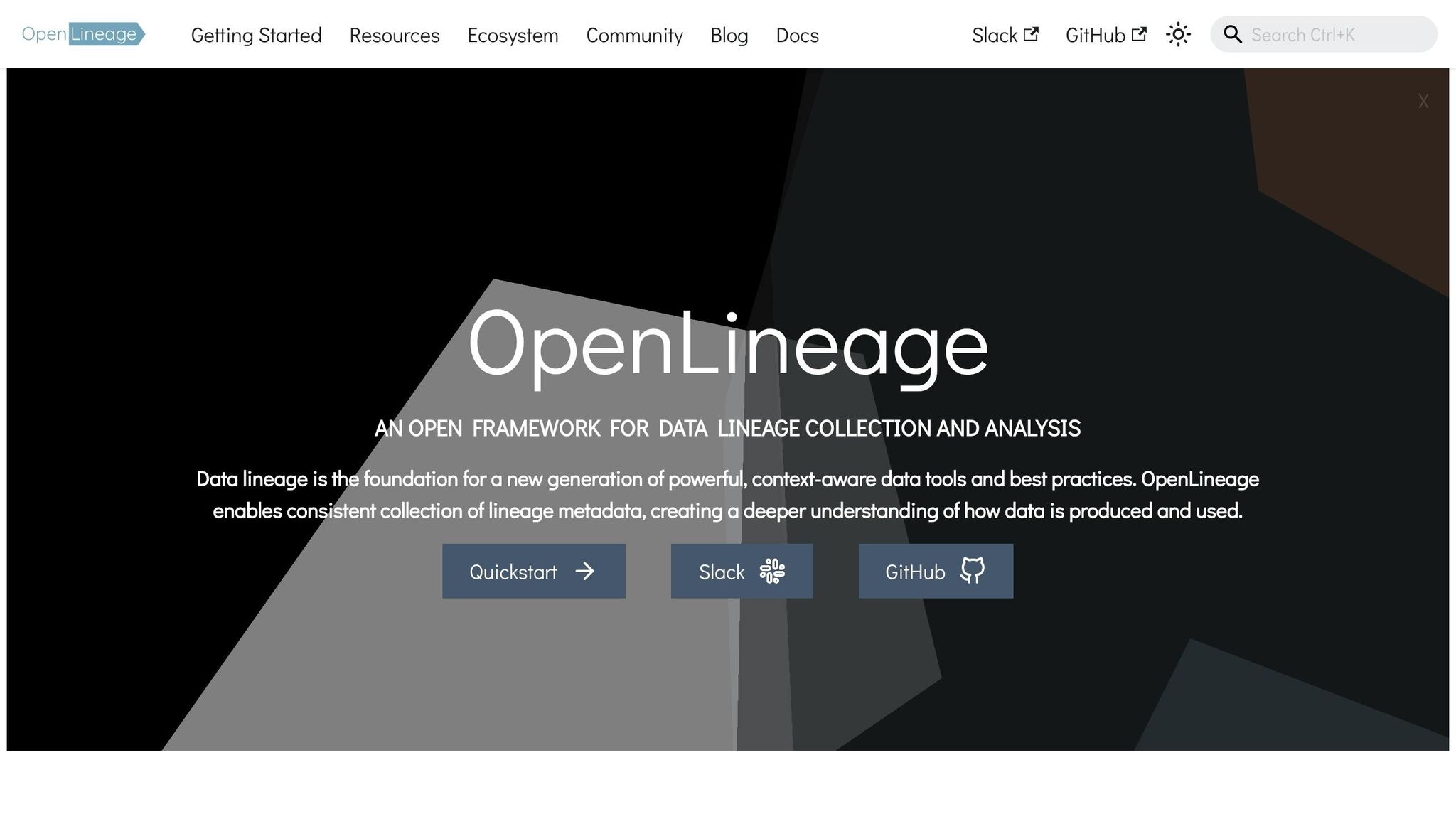The width and height of the screenshot is (1456, 819).
Task: Open the Community page
Action: [634, 35]
